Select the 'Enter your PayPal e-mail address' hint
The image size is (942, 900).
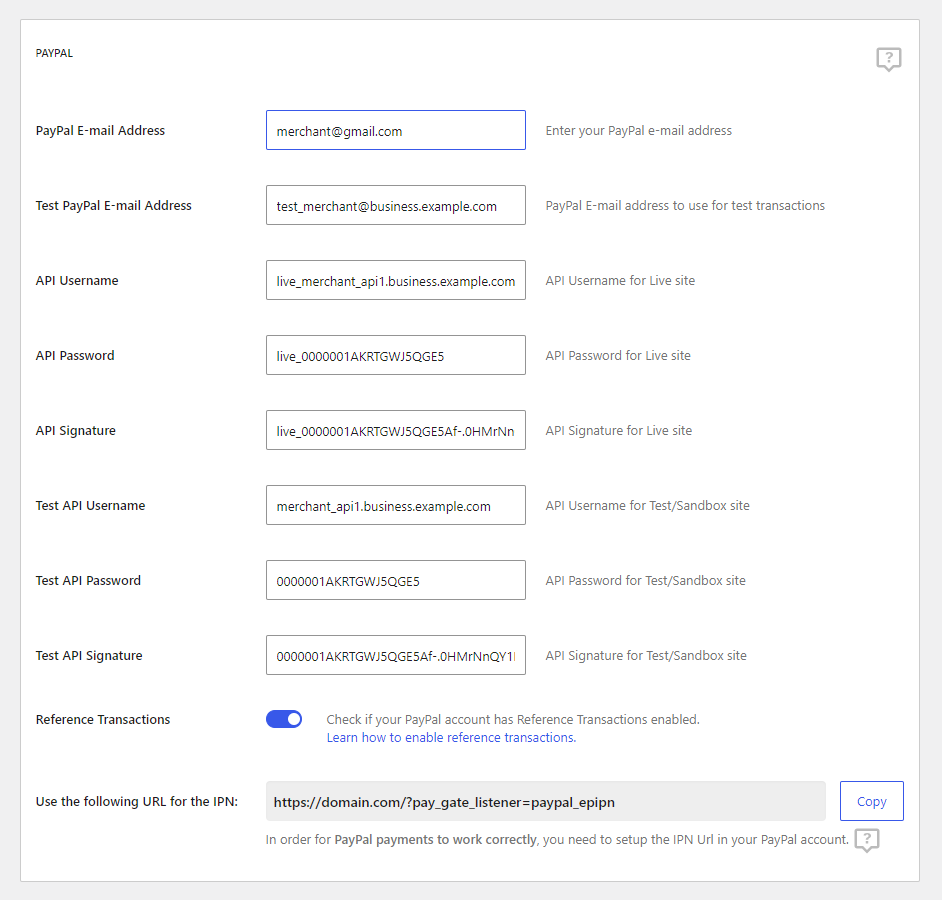[639, 131]
